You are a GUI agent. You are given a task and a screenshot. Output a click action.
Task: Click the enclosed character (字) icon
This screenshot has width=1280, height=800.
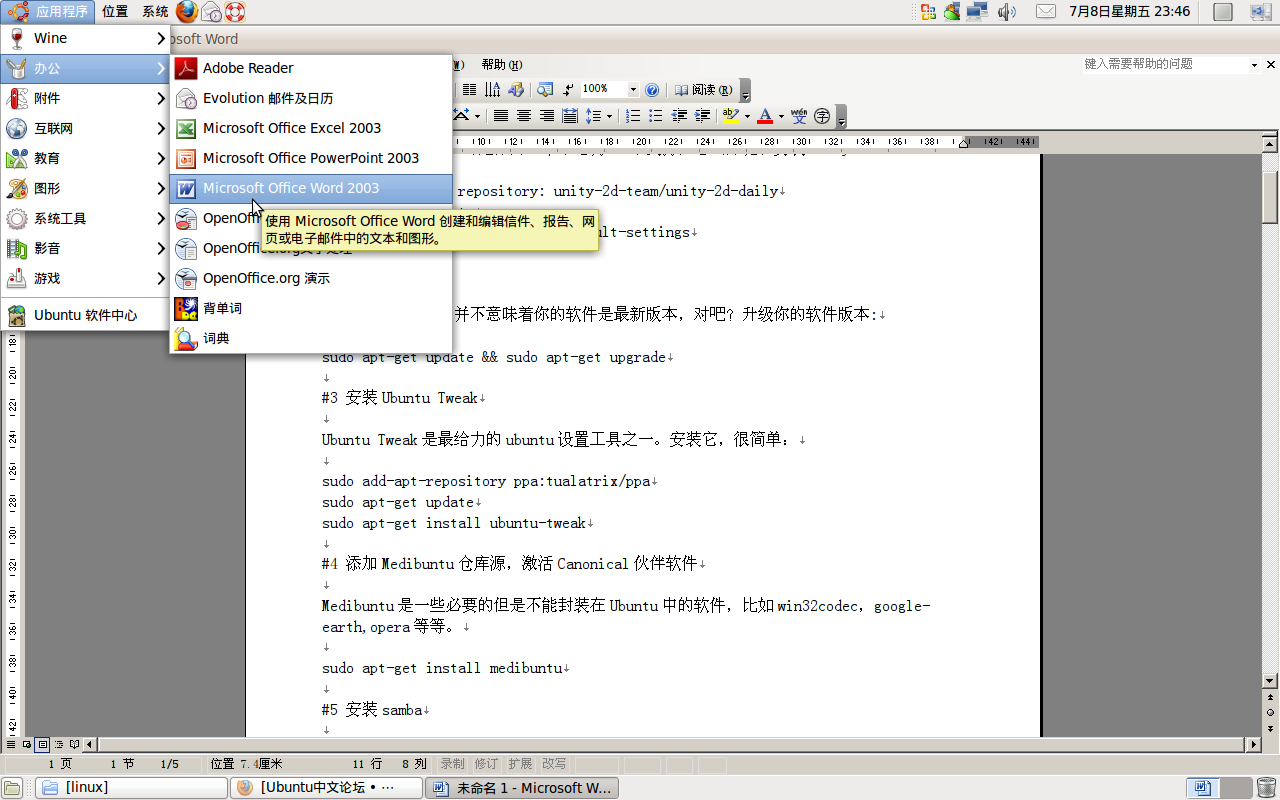(x=822, y=116)
